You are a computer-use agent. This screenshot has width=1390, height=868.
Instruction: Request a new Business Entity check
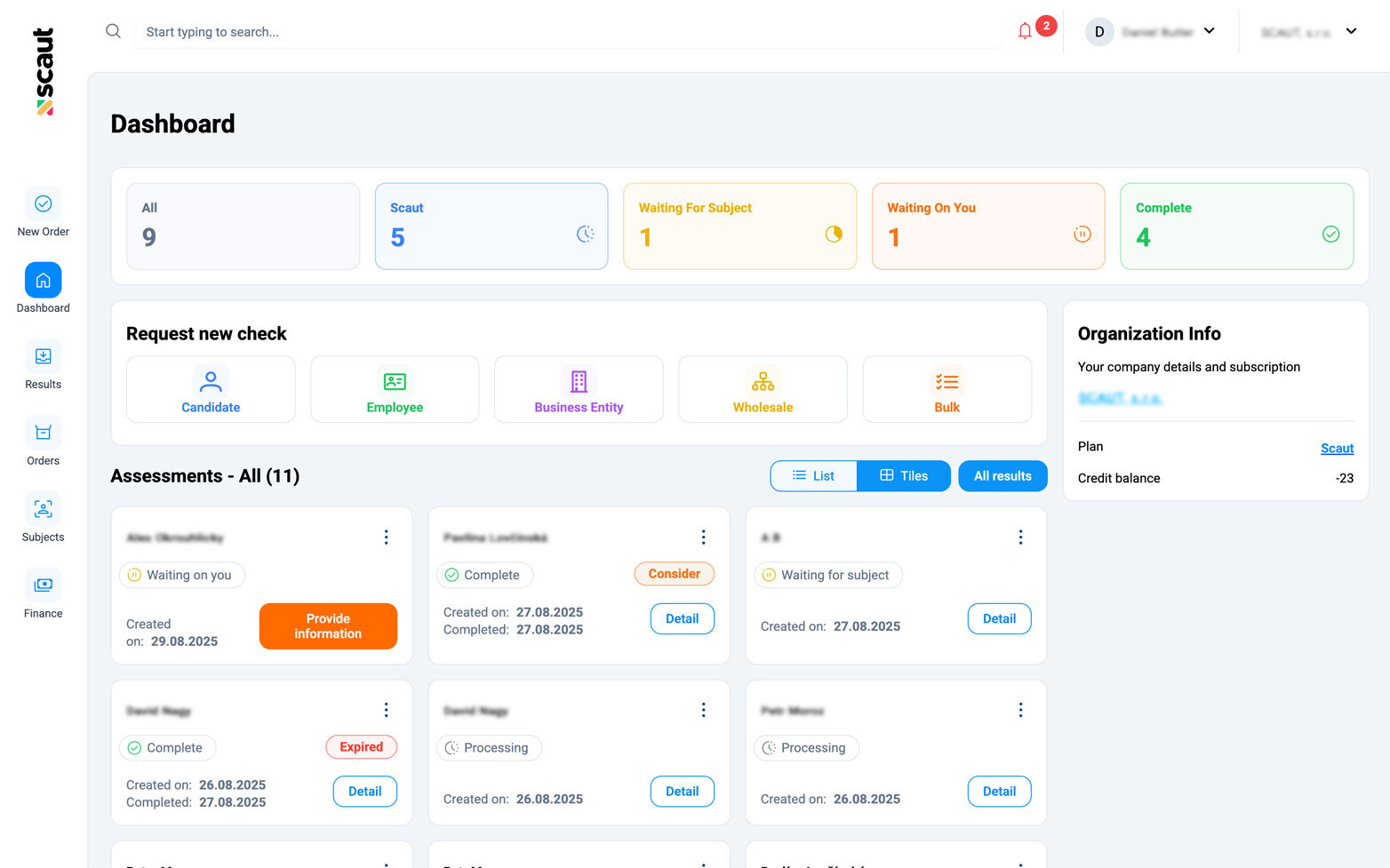[579, 390]
